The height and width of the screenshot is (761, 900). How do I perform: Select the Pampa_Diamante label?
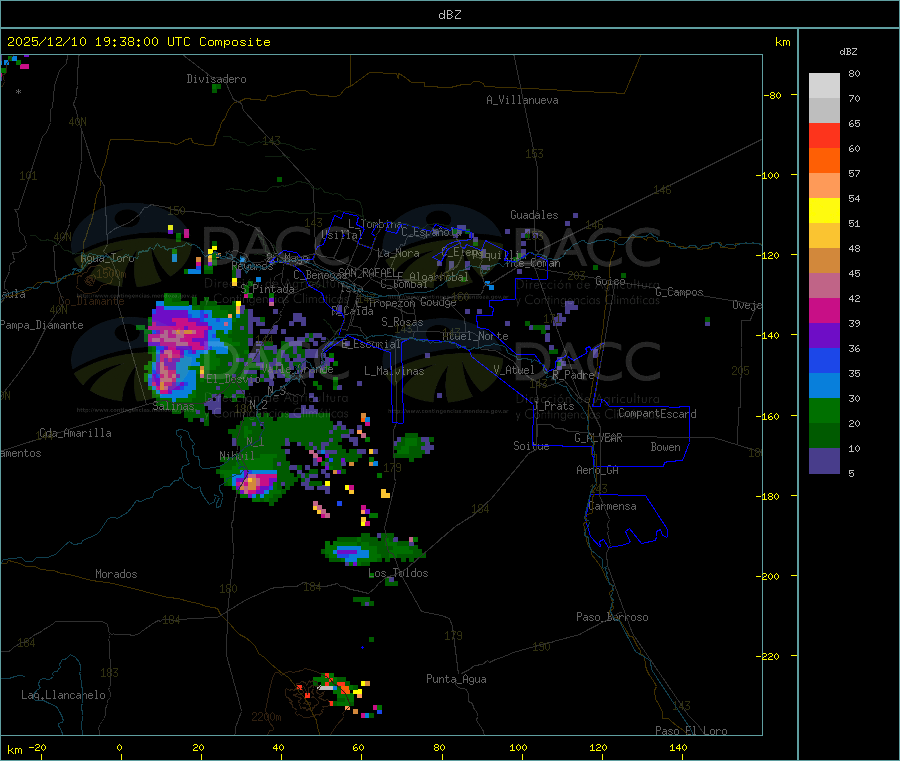[42, 325]
